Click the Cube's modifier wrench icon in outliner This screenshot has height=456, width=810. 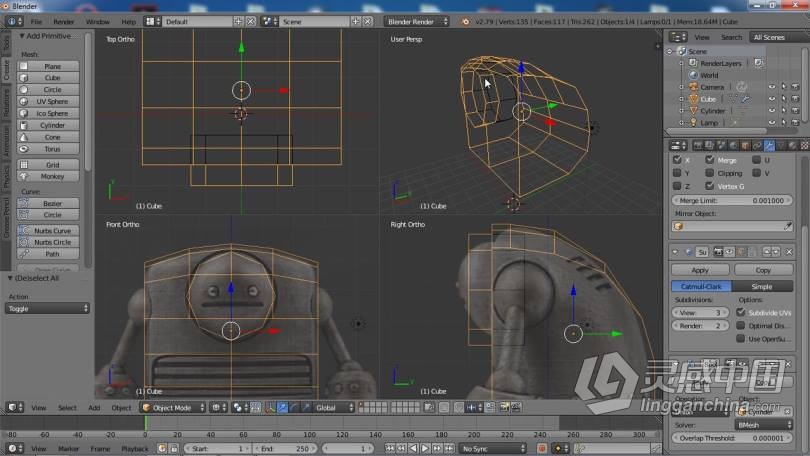coord(745,99)
